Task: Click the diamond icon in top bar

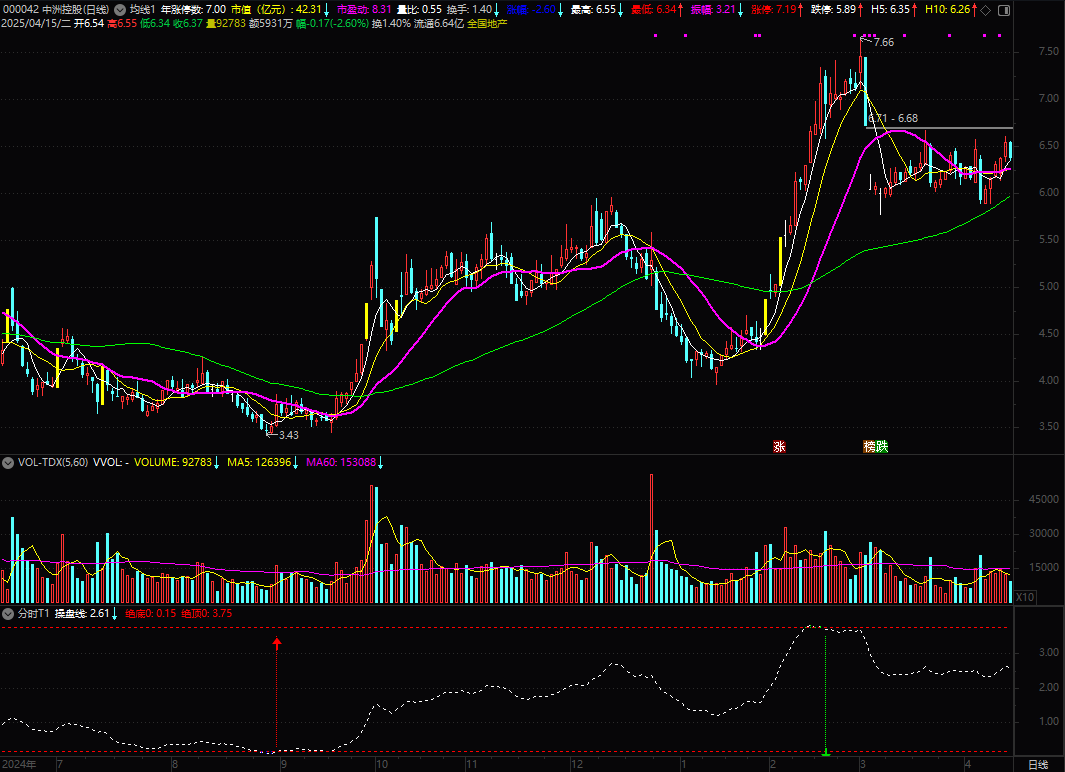Action: [x=986, y=10]
